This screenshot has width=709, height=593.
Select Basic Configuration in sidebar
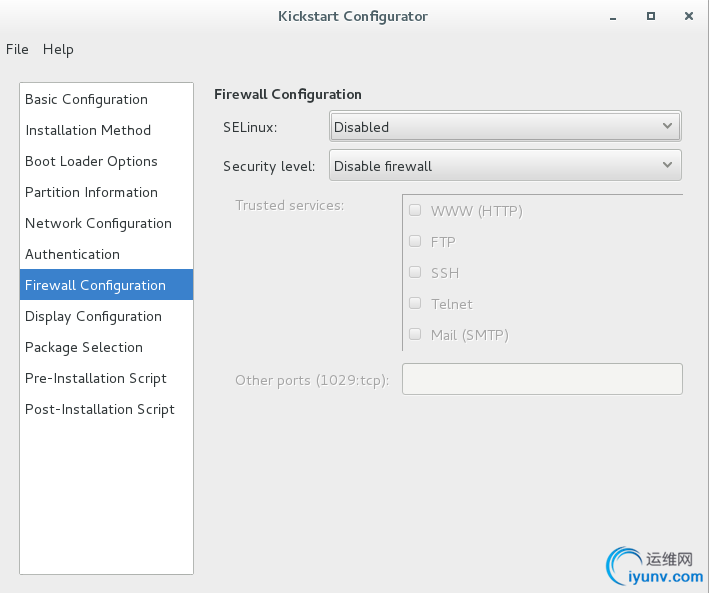(x=86, y=99)
